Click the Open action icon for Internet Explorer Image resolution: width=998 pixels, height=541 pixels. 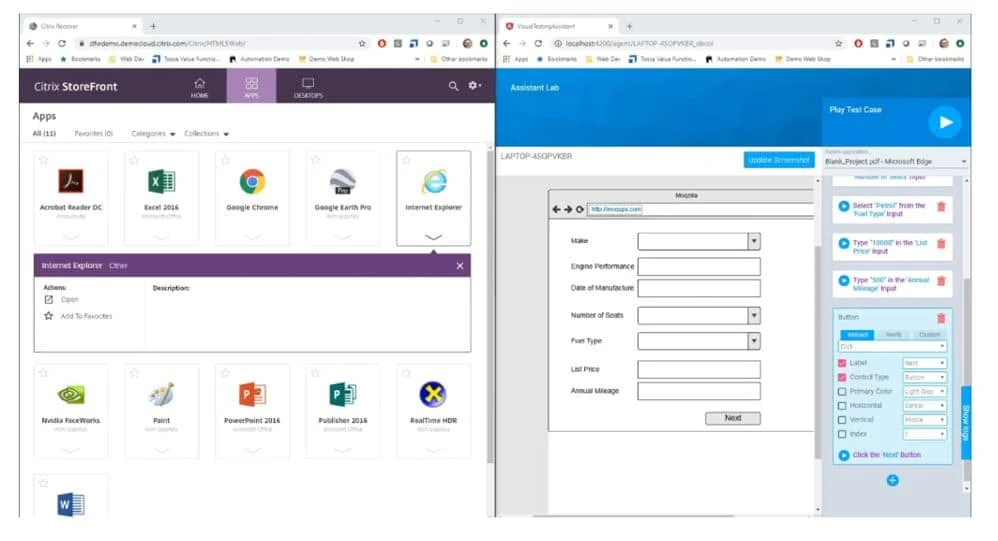click(49, 299)
